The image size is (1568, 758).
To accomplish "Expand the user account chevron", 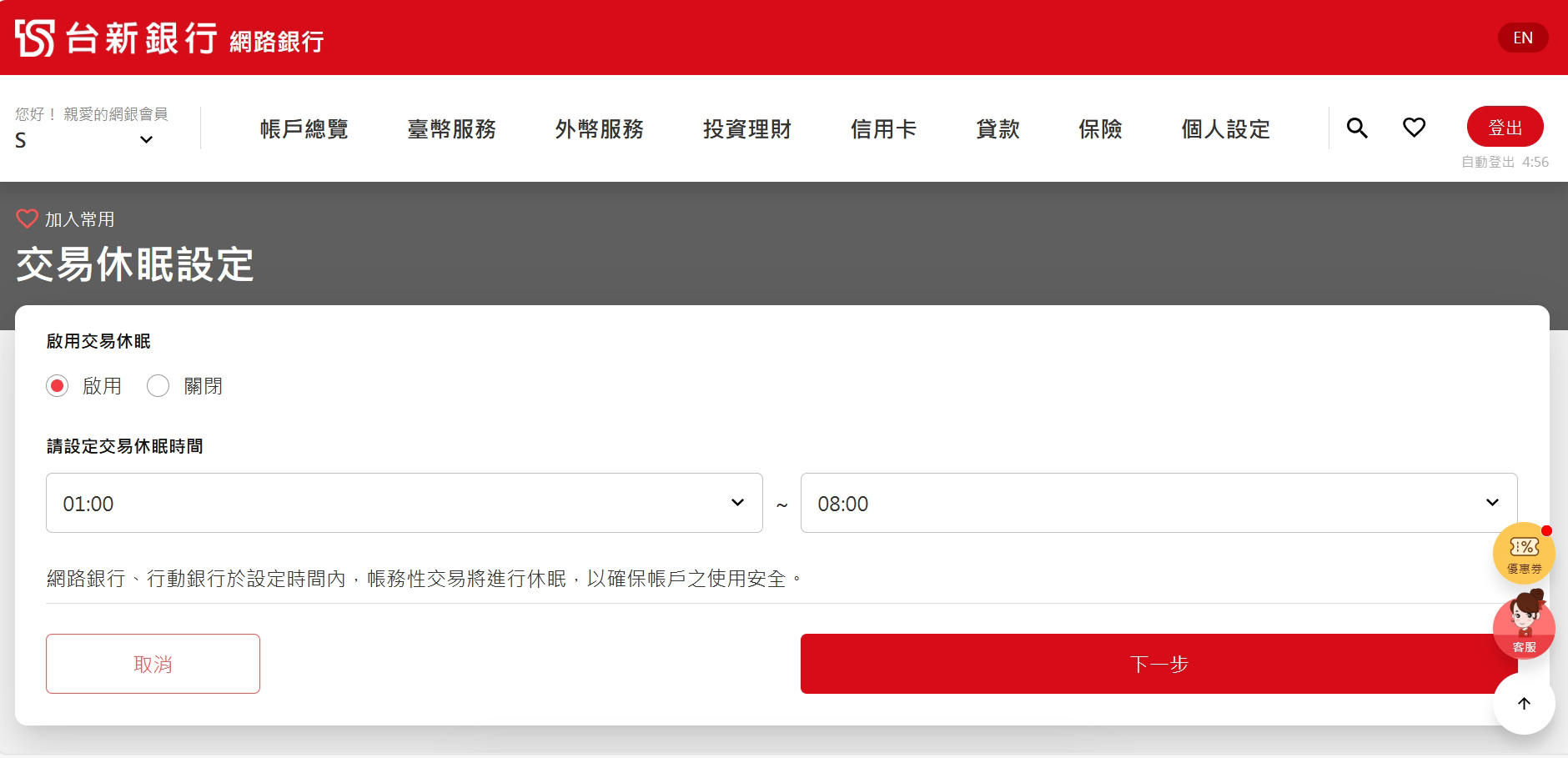I will (x=146, y=140).
